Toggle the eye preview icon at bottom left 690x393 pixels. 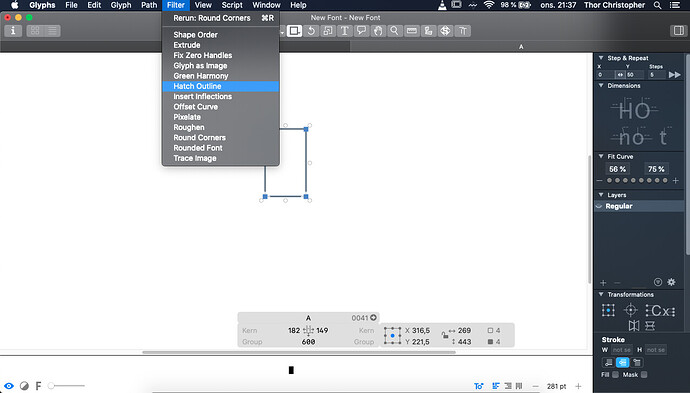pyautogui.click(x=9, y=386)
